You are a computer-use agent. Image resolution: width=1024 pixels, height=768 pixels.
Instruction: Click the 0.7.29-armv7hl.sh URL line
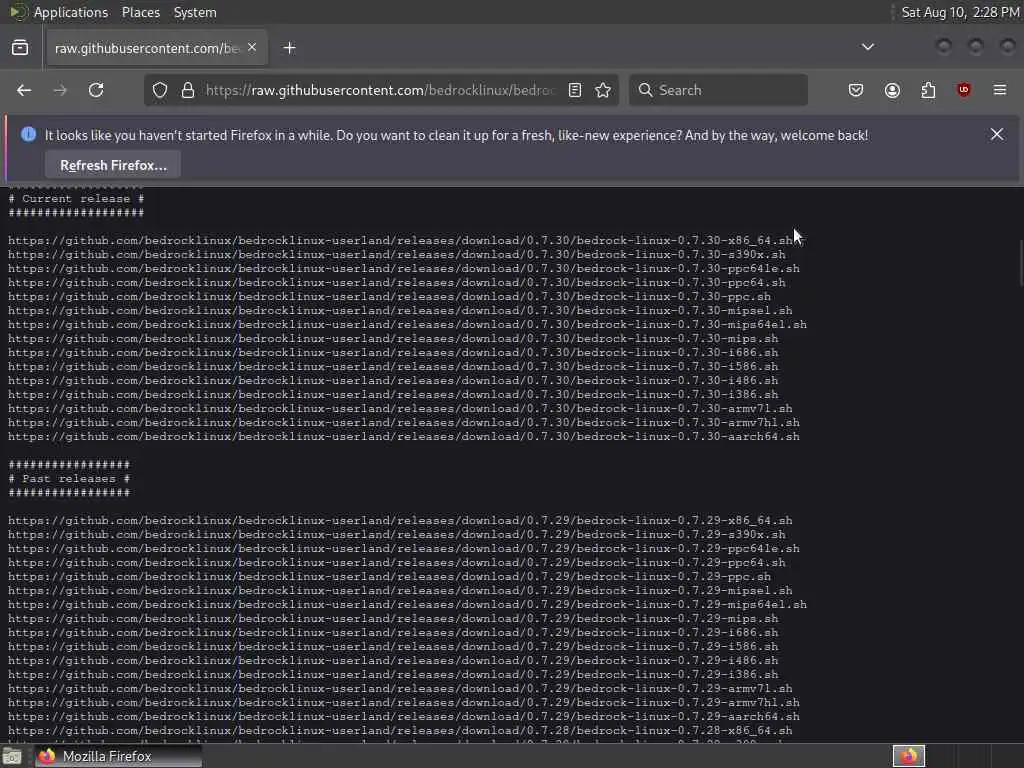[404, 703]
